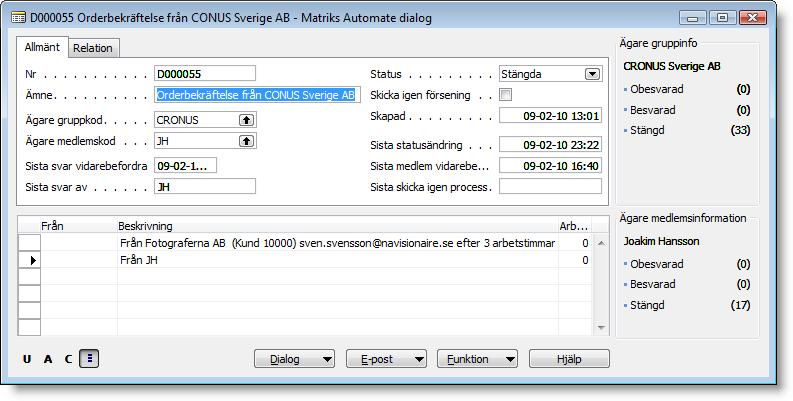This screenshot has width=793, height=401.
Task: Click the Sista svar av field
Action: (205, 187)
